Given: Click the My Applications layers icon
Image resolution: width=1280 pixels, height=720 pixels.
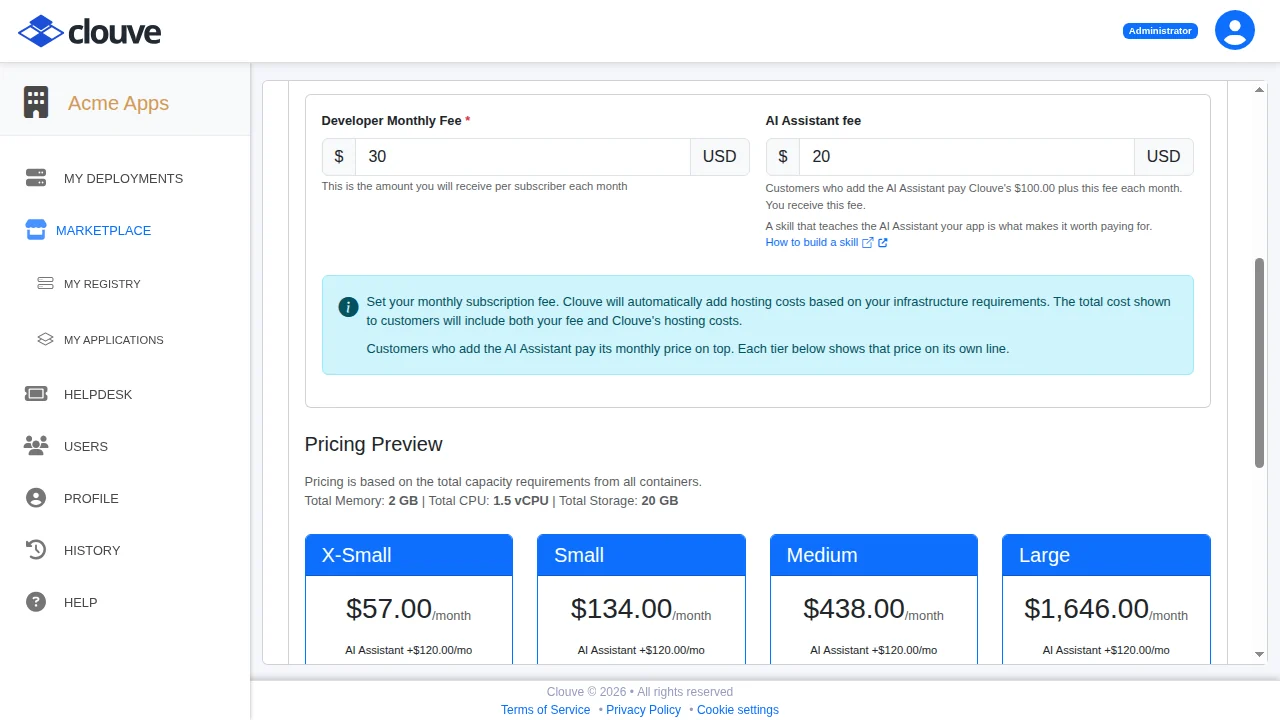Looking at the screenshot, I should pos(45,340).
